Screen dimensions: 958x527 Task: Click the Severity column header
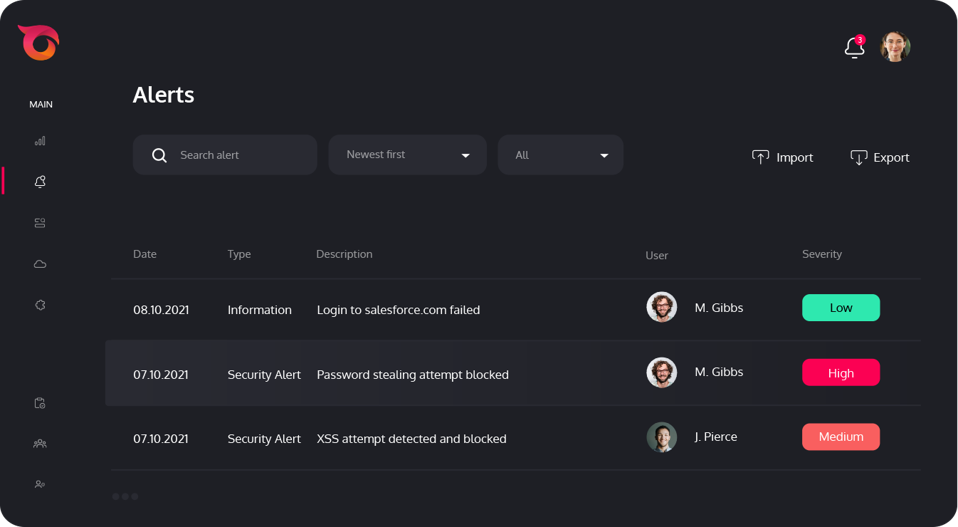point(821,254)
